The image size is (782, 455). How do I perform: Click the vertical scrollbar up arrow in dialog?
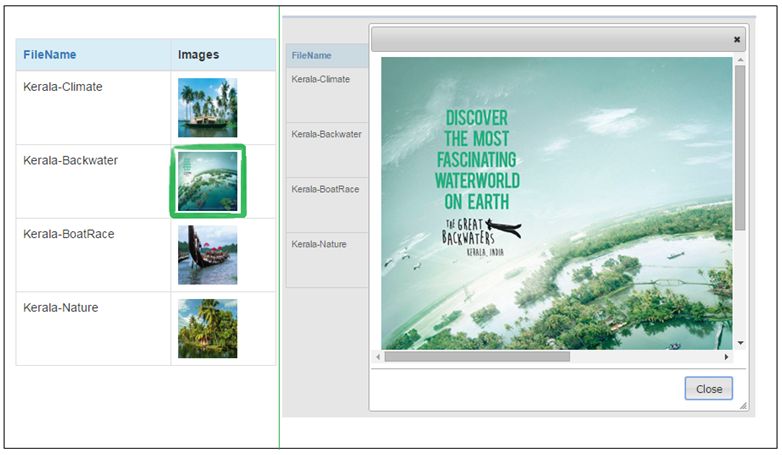[x=741, y=60]
